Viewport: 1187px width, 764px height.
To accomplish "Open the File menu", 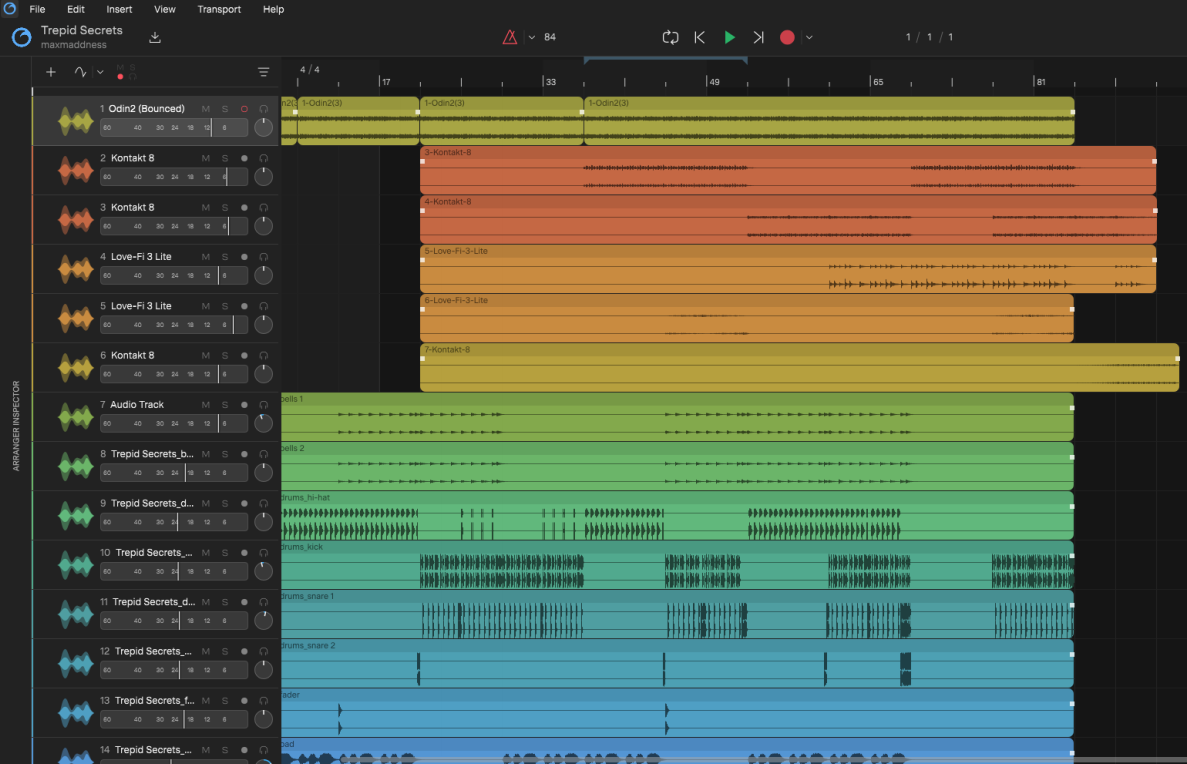I will 37,9.
